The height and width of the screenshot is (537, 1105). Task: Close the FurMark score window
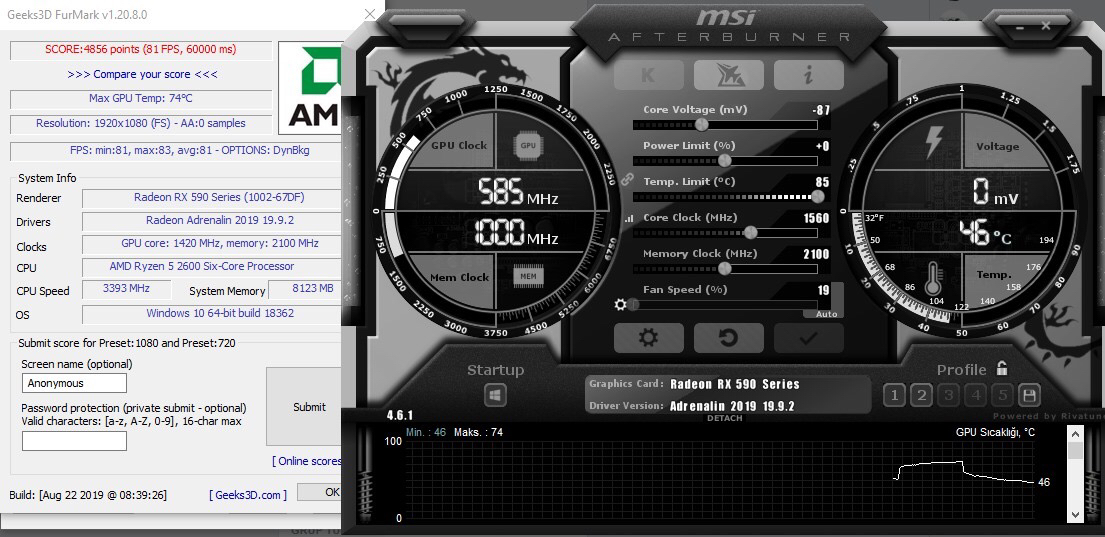pyautogui.click(x=369, y=14)
